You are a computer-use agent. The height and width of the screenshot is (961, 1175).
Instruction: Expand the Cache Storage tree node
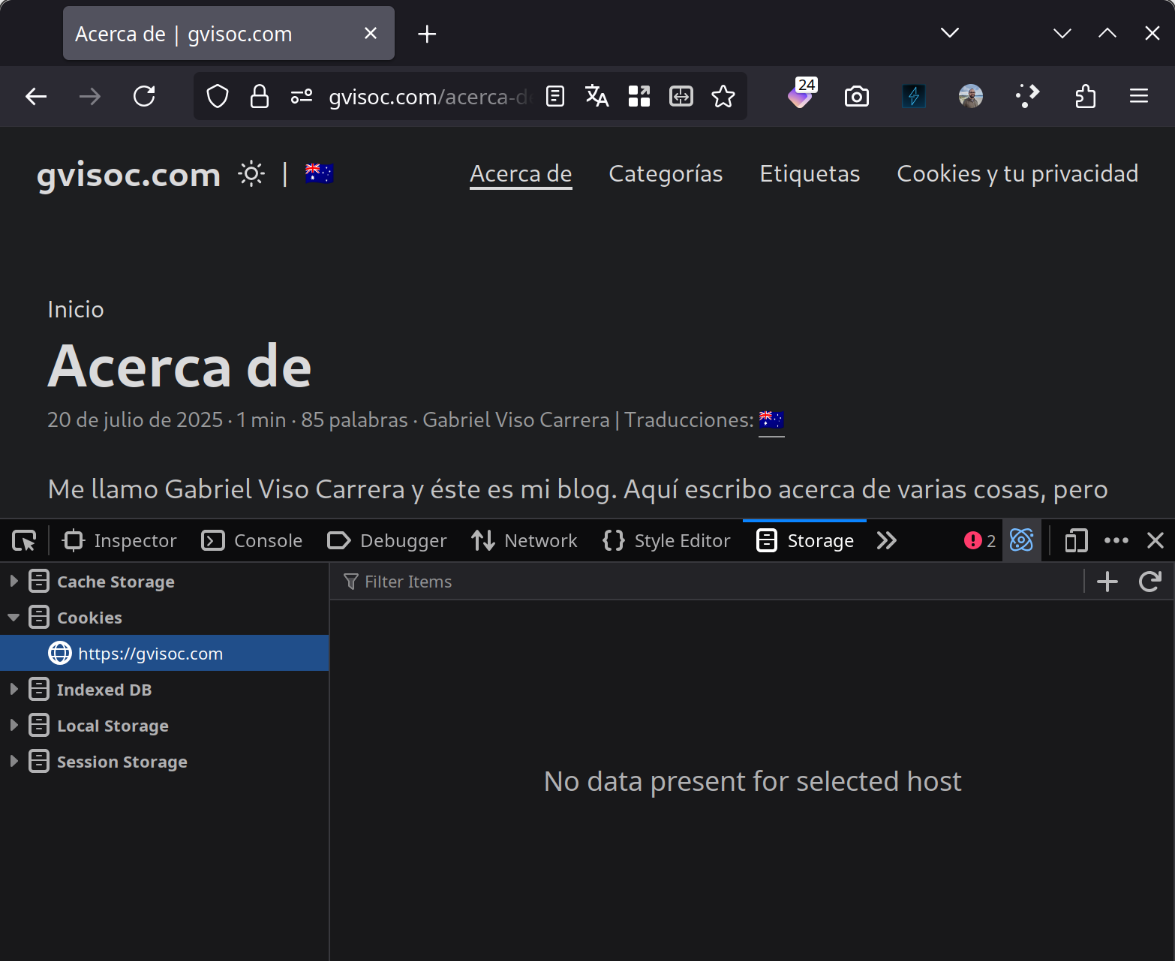[13, 581]
